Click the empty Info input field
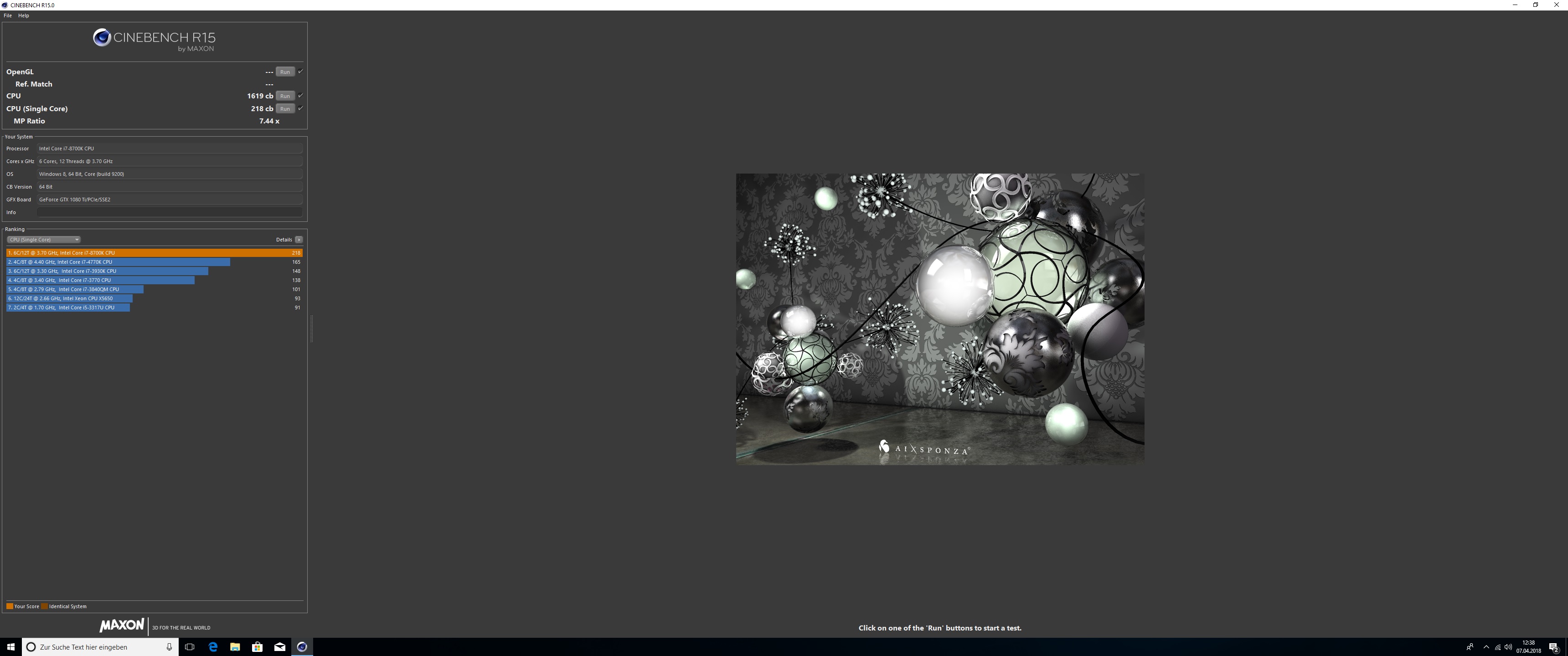 [x=169, y=212]
